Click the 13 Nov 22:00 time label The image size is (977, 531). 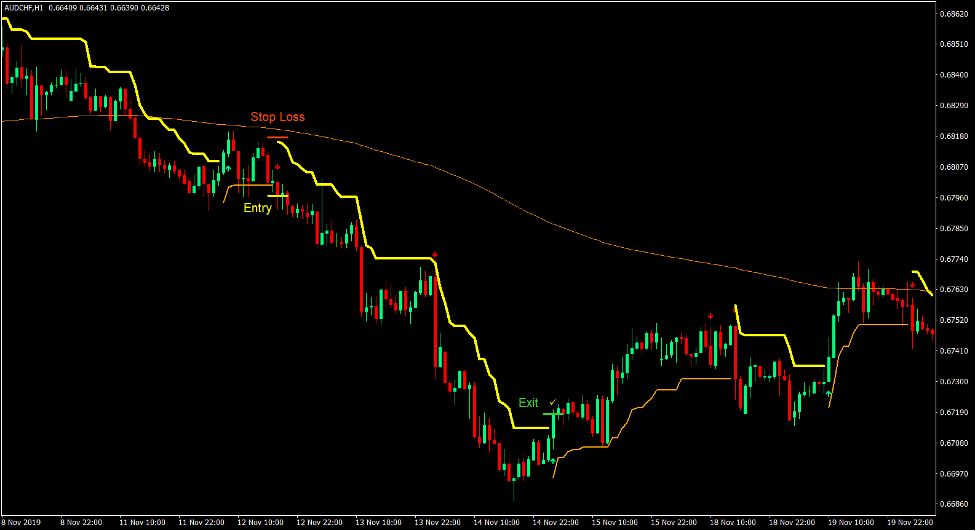point(439,522)
